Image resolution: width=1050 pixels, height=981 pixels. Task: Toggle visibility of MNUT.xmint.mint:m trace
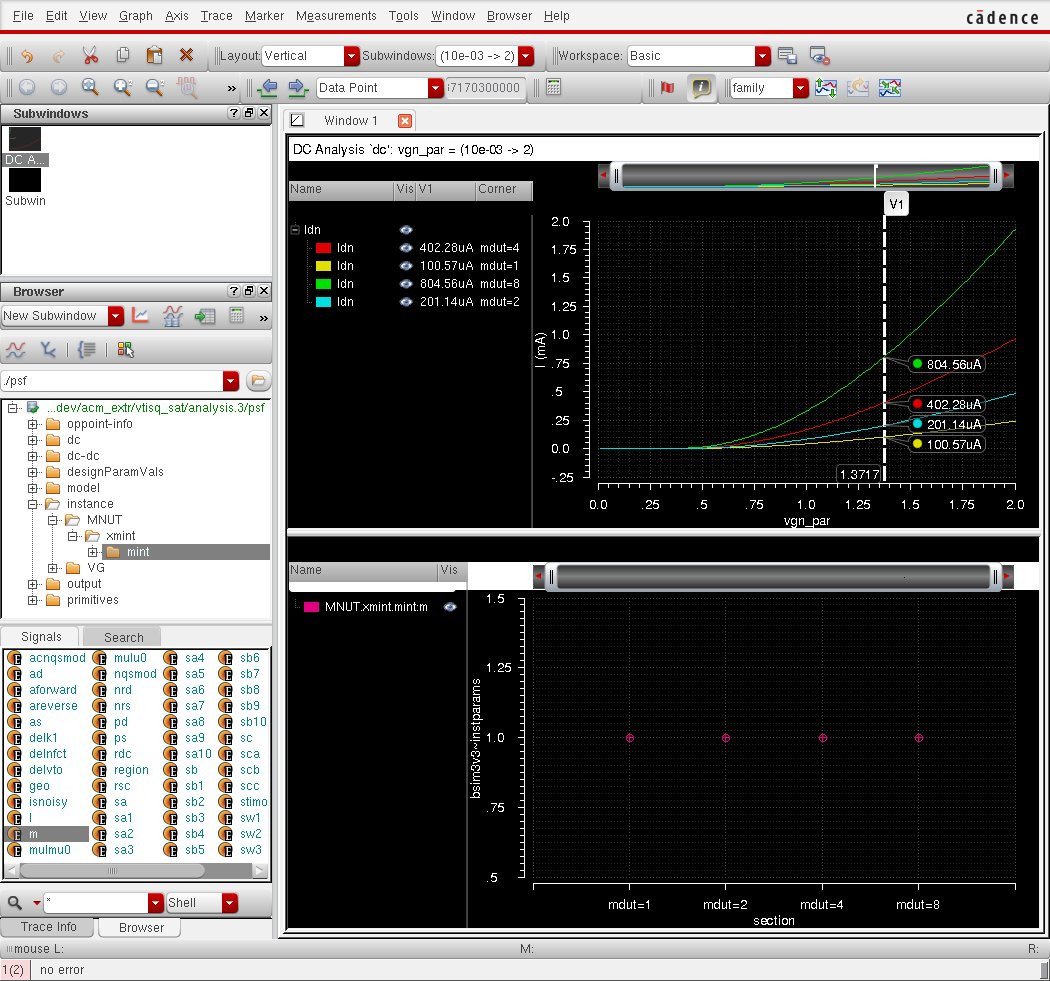pyautogui.click(x=451, y=607)
